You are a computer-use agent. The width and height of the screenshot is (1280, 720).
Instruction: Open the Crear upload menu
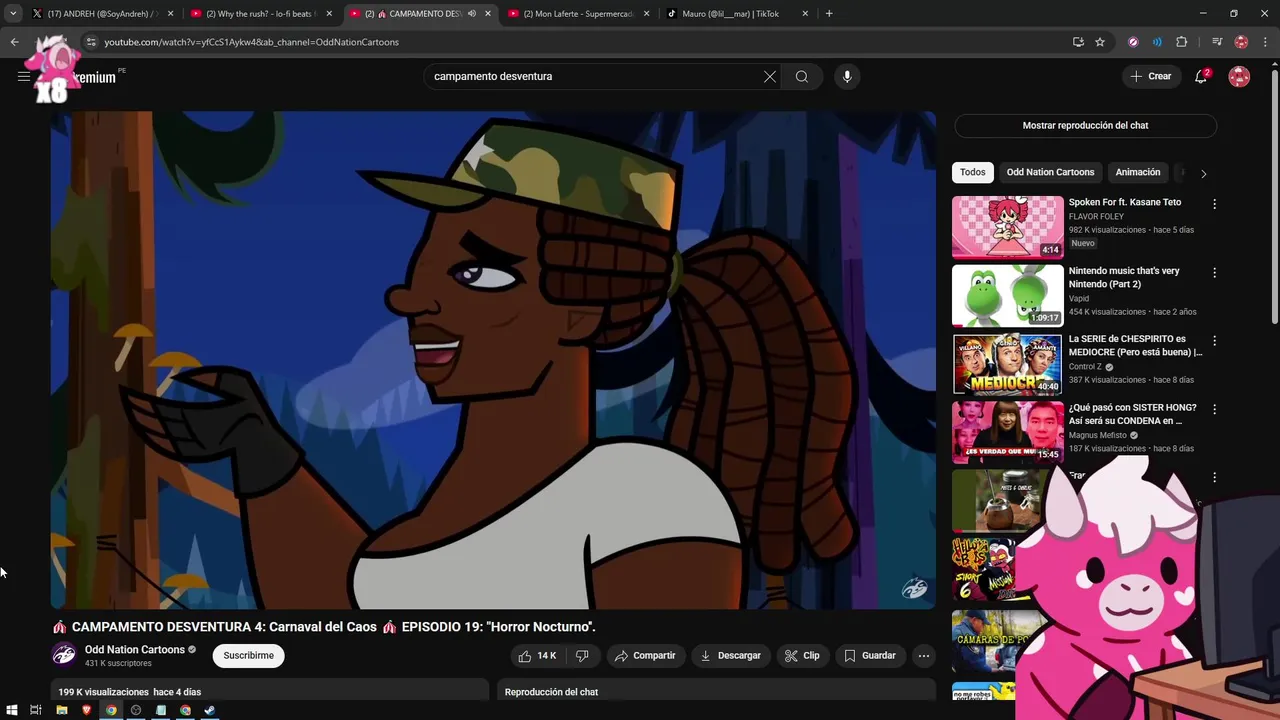click(1151, 76)
